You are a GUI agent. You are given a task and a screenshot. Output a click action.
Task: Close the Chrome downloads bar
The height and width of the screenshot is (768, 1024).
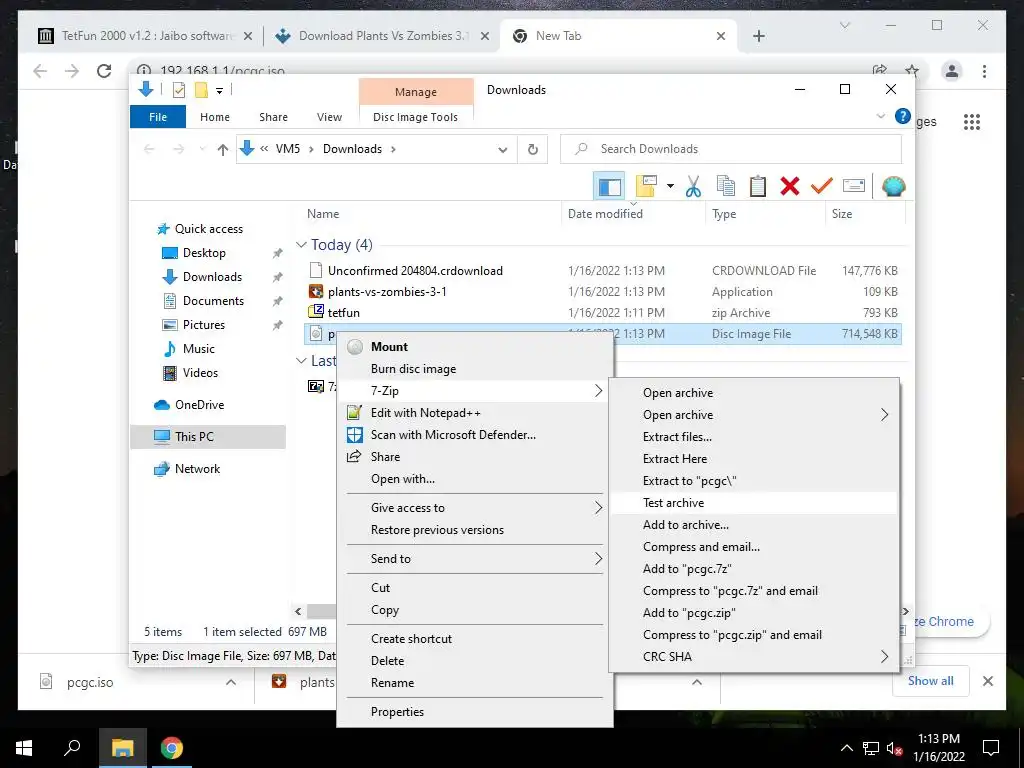coord(987,681)
